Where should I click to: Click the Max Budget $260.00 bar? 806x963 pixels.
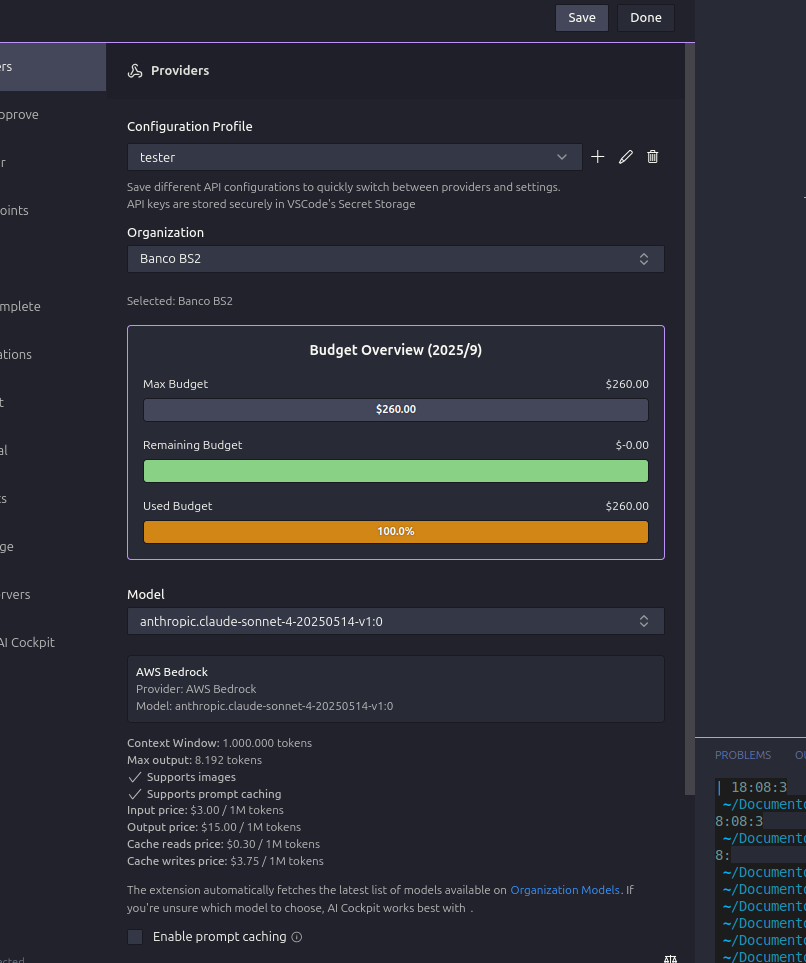coord(395,410)
